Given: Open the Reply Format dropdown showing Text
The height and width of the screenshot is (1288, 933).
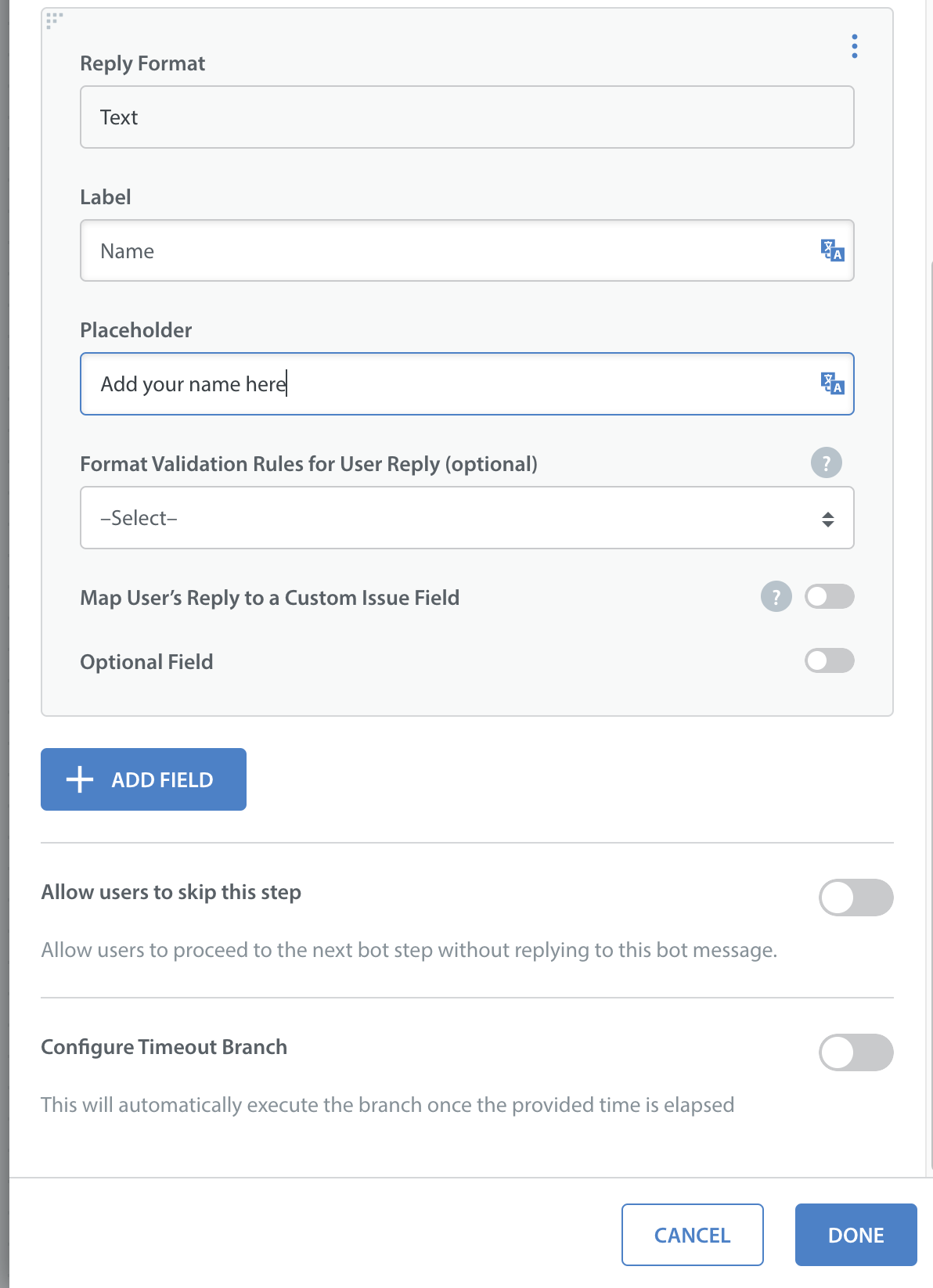Looking at the screenshot, I should tap(467, 117).
